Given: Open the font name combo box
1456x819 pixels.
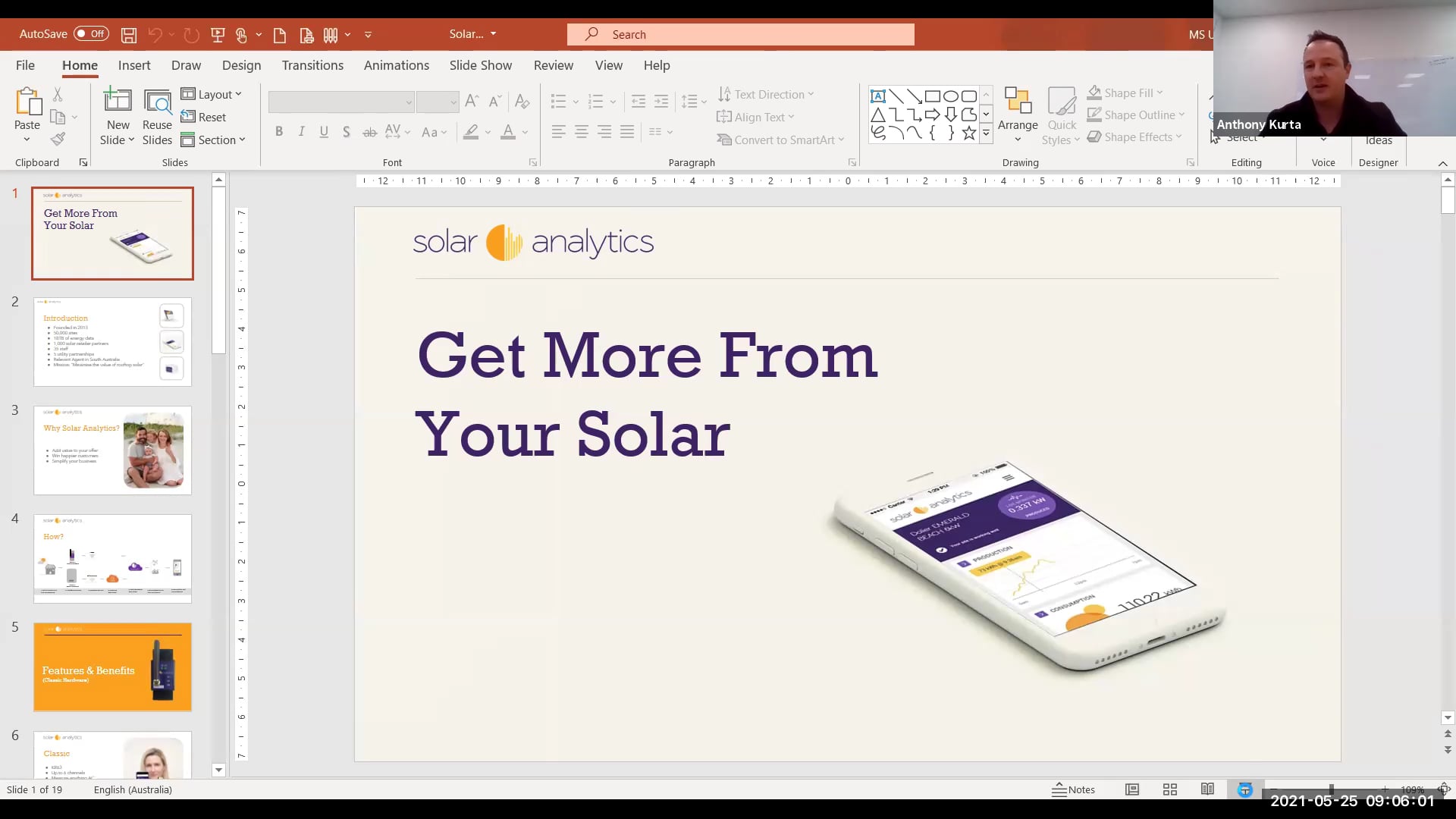Looking at the screenshot, I should (341, 102).
